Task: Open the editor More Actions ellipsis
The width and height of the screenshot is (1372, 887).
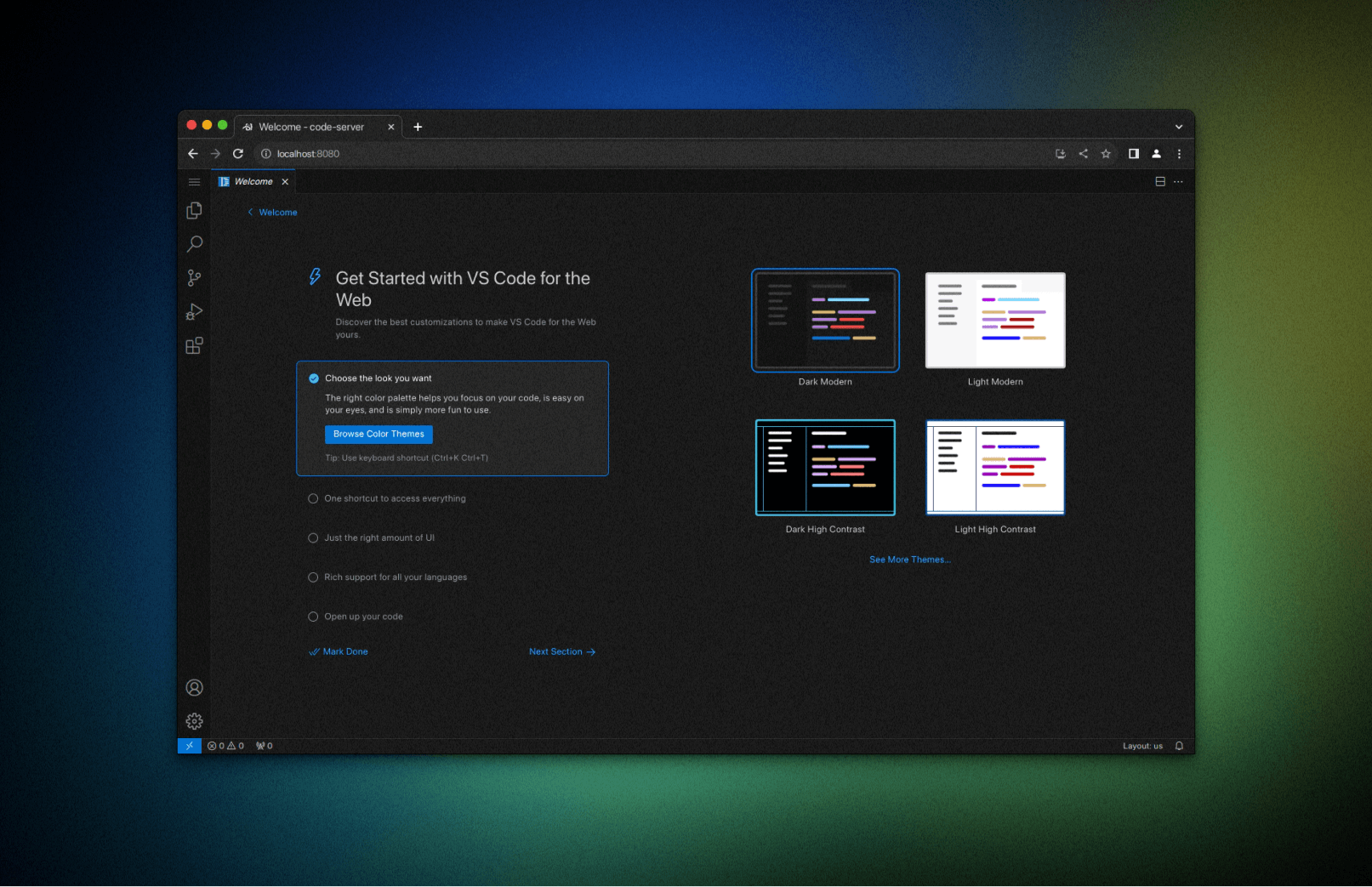Action: pos(1178,182)
